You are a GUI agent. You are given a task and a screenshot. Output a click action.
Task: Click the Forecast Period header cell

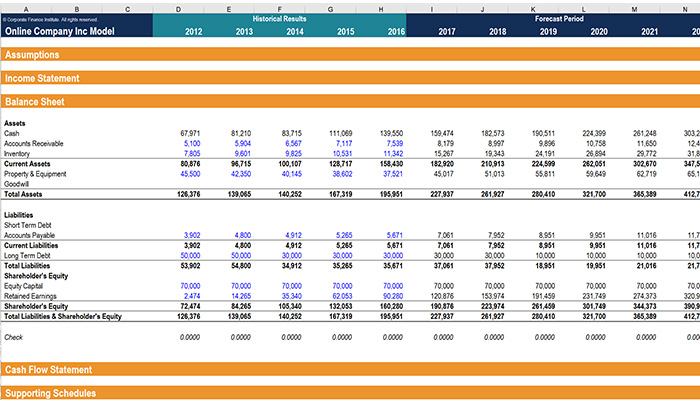coord(559,19)
